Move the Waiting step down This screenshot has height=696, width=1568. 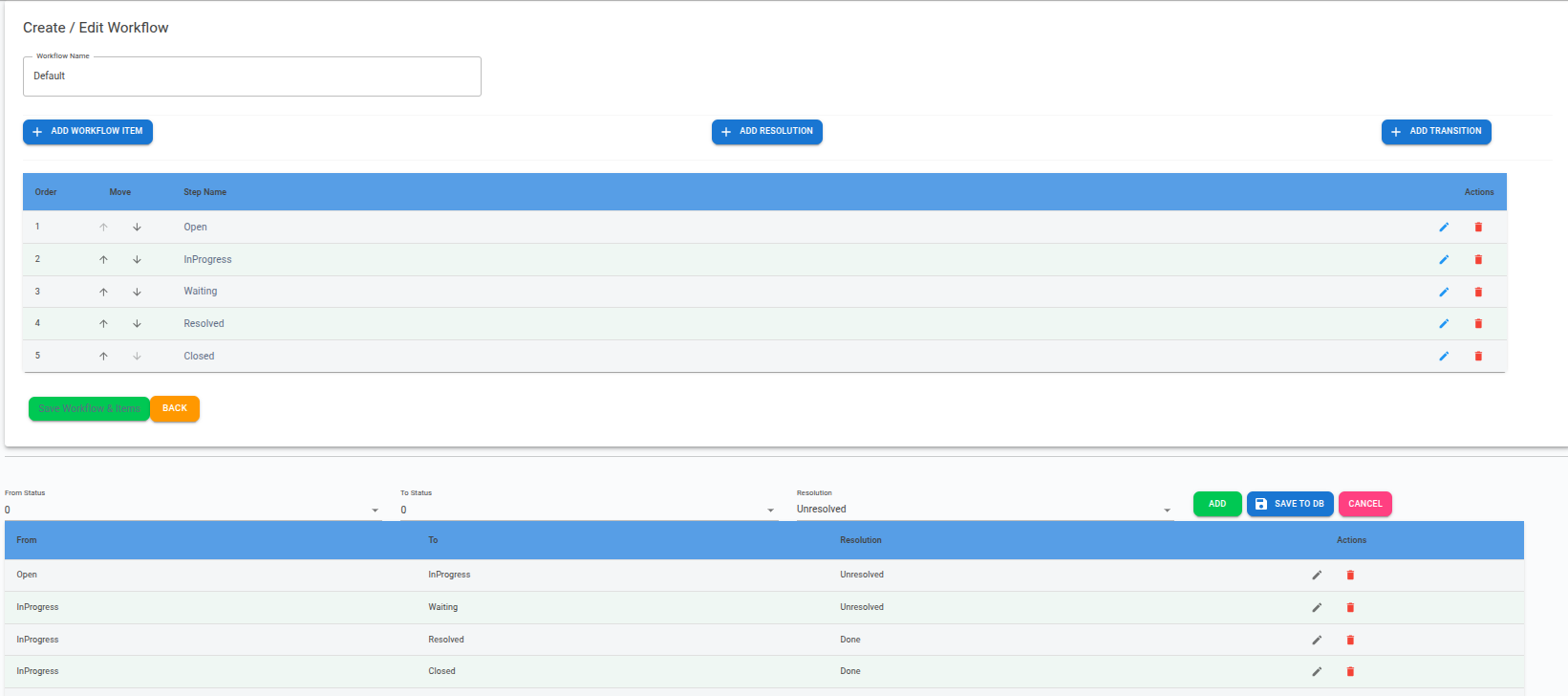(137, 292)
